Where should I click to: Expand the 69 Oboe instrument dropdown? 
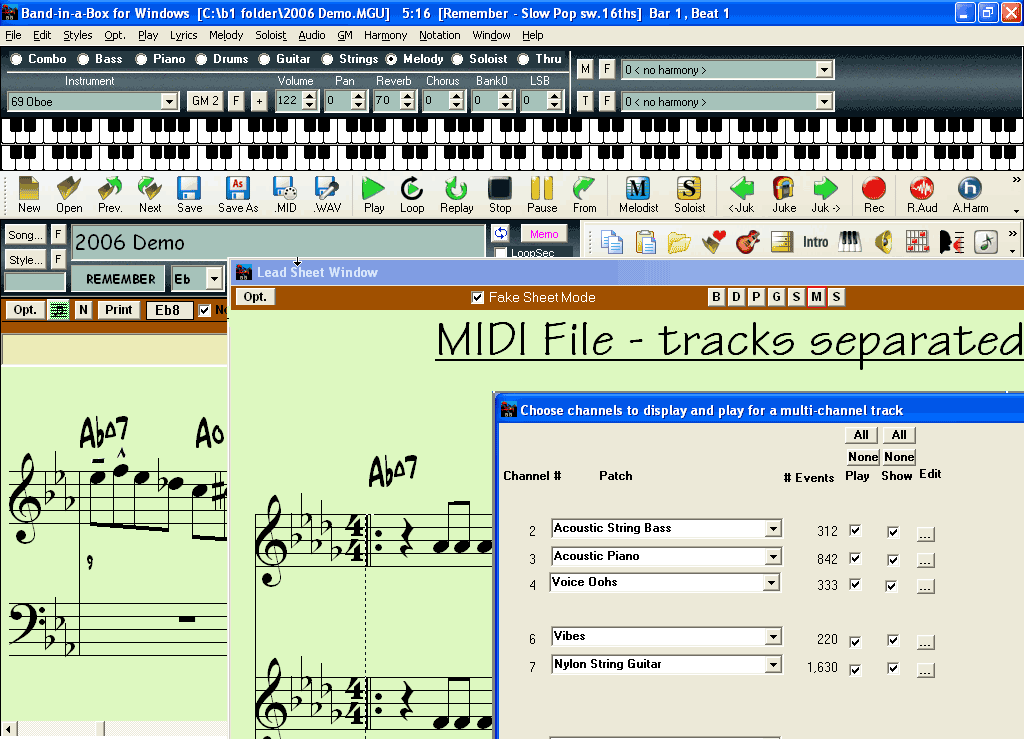[x=169, y=101]
